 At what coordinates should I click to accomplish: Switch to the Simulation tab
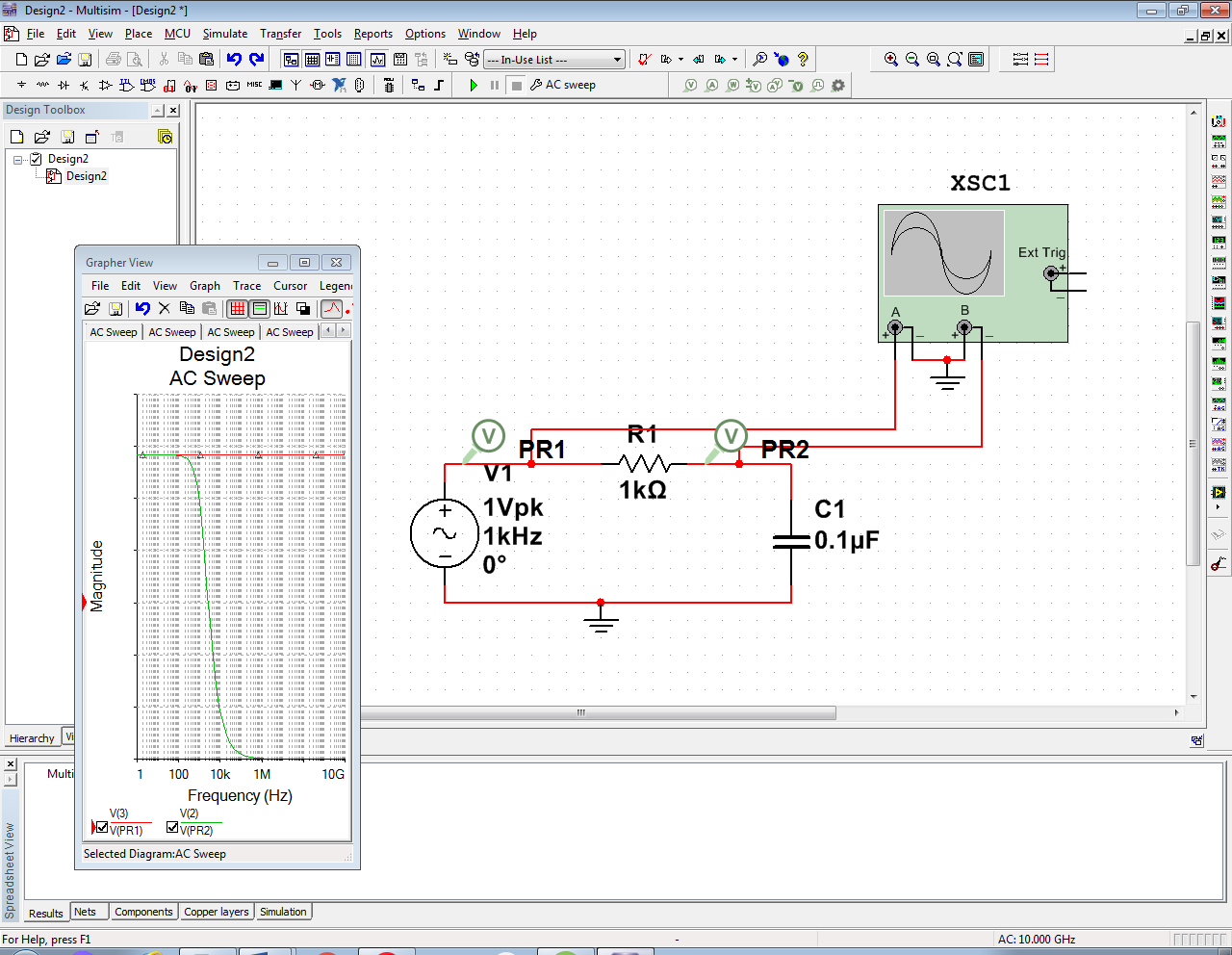pyautogui.click(x=283, y=912)
